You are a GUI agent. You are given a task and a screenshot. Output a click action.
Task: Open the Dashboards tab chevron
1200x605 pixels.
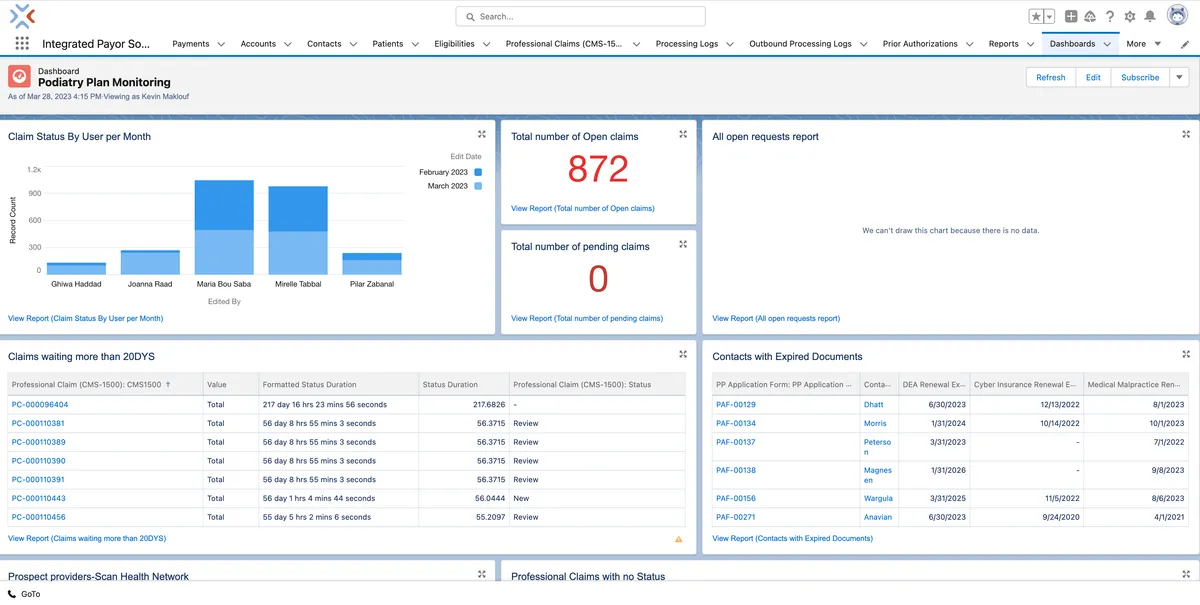pyautogui.click(x=1107, y=44)
